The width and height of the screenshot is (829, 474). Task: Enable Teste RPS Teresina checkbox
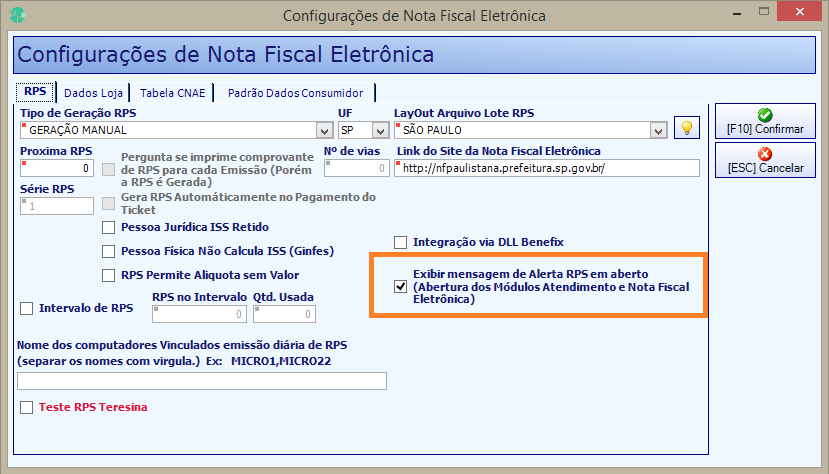(x=26, y=407)
